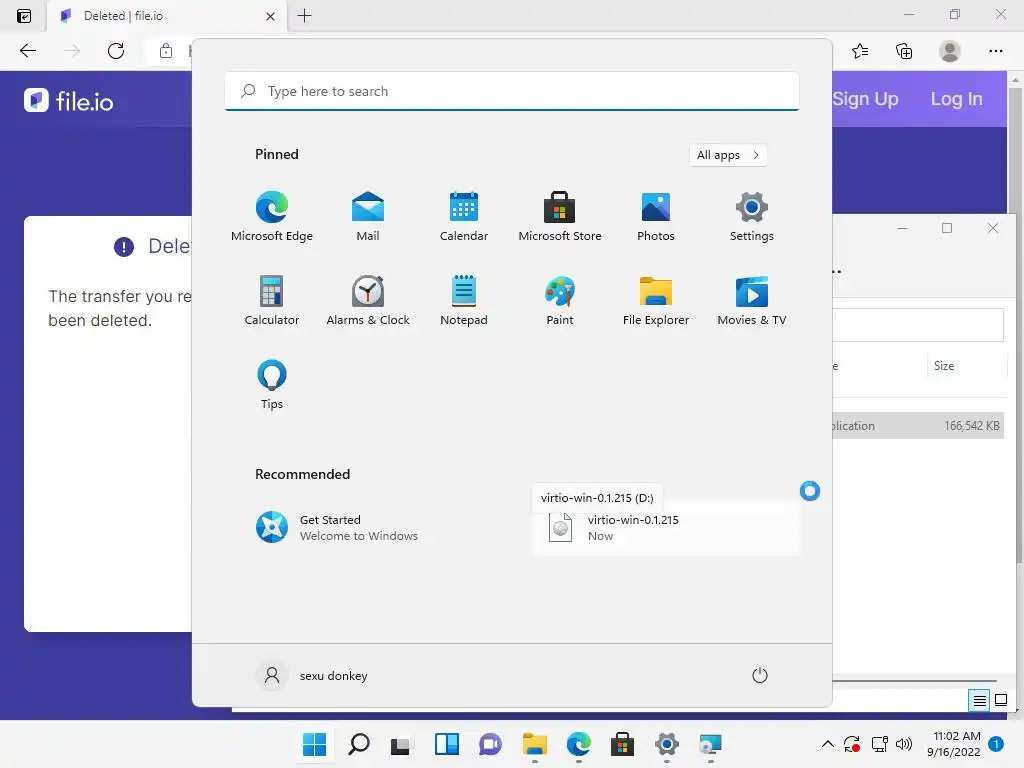Screen dimensions: 1024x768
Task: Open Settings from pinned apps
Action: (752, 216)
